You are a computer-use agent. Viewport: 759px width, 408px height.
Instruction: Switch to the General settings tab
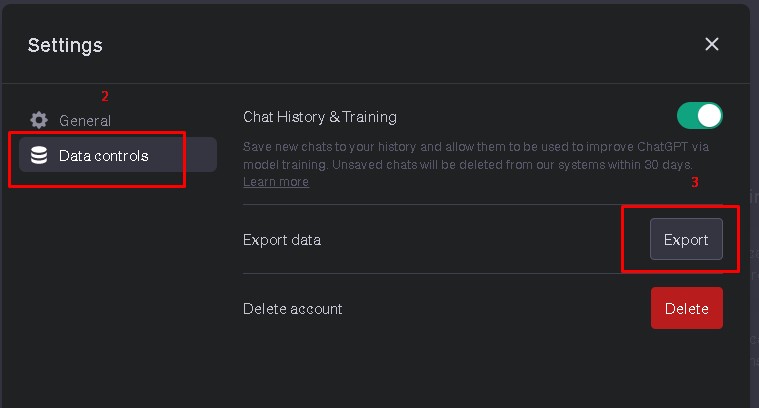[x=85, y=120]
